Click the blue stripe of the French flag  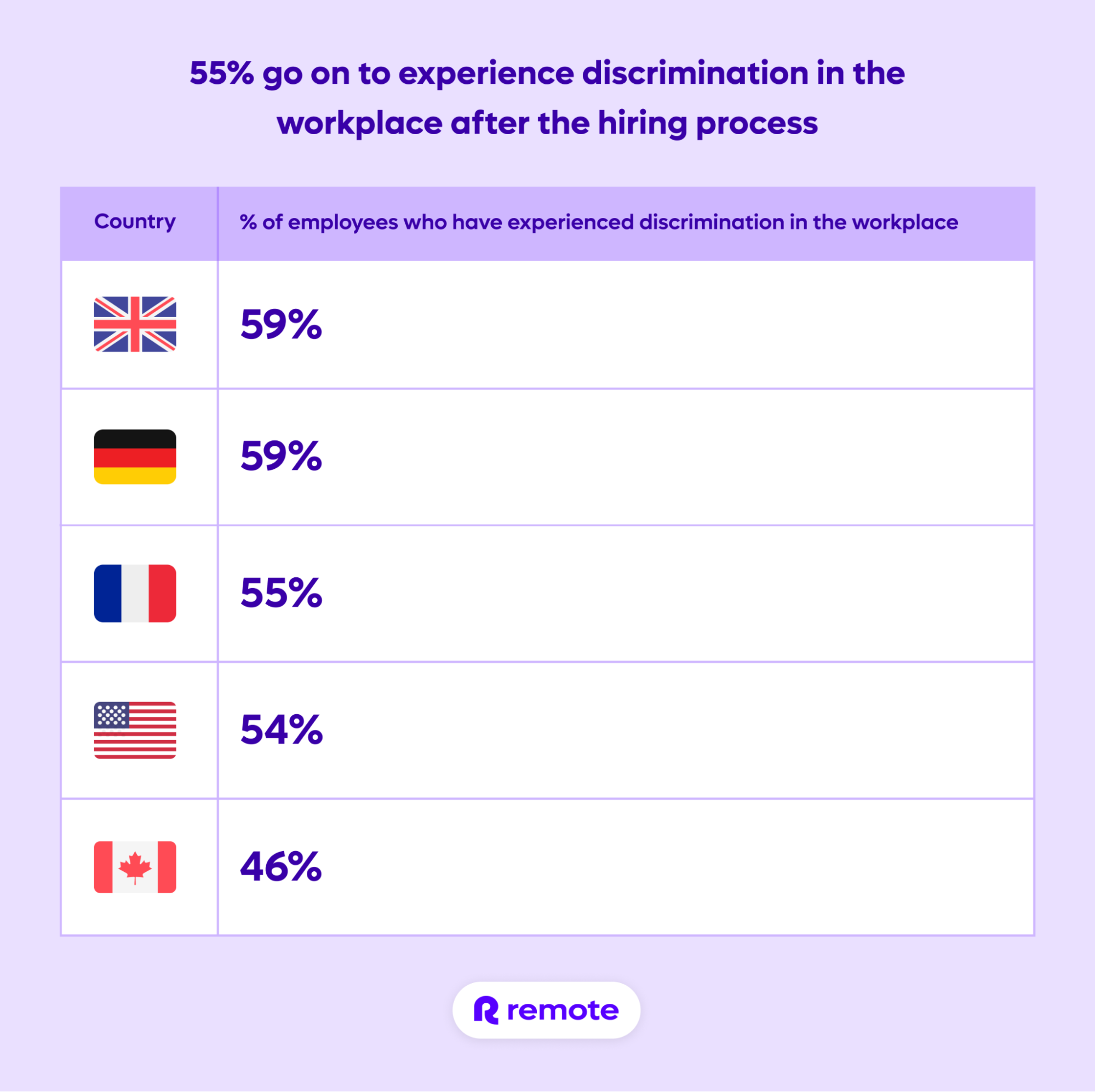click(108, 593)
